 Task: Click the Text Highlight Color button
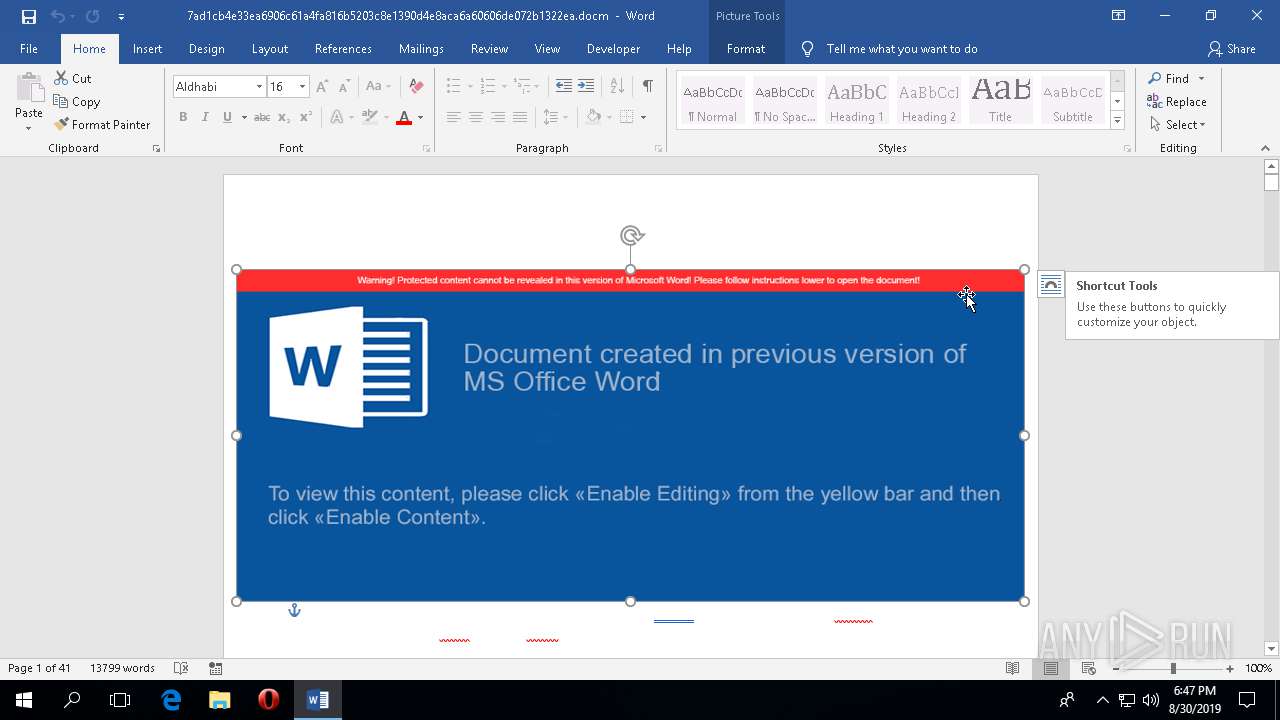pos(370,117)
